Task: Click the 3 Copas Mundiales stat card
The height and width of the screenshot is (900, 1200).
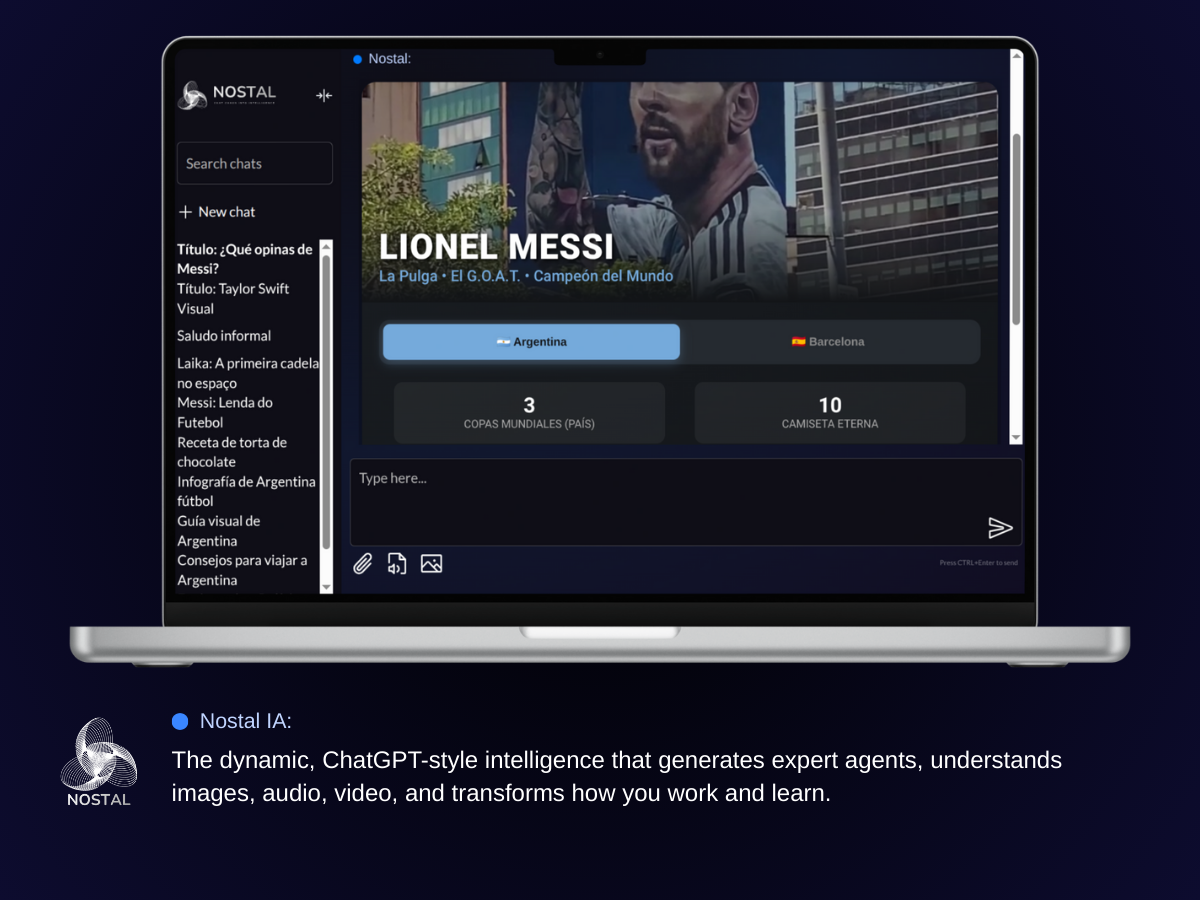Action: pyautogui.click(x=529, y=413)
